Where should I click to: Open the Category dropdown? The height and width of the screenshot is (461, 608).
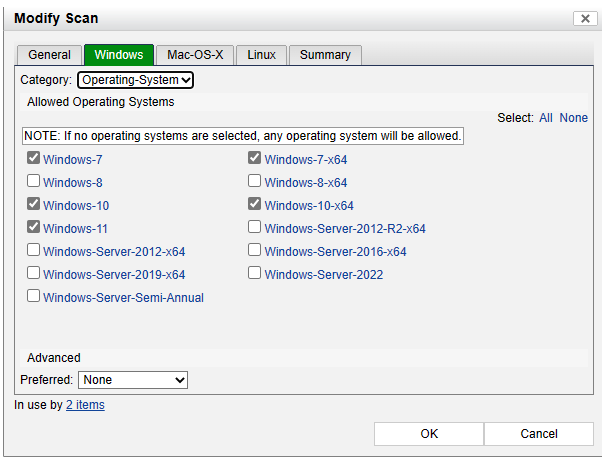tap(135, 80)
